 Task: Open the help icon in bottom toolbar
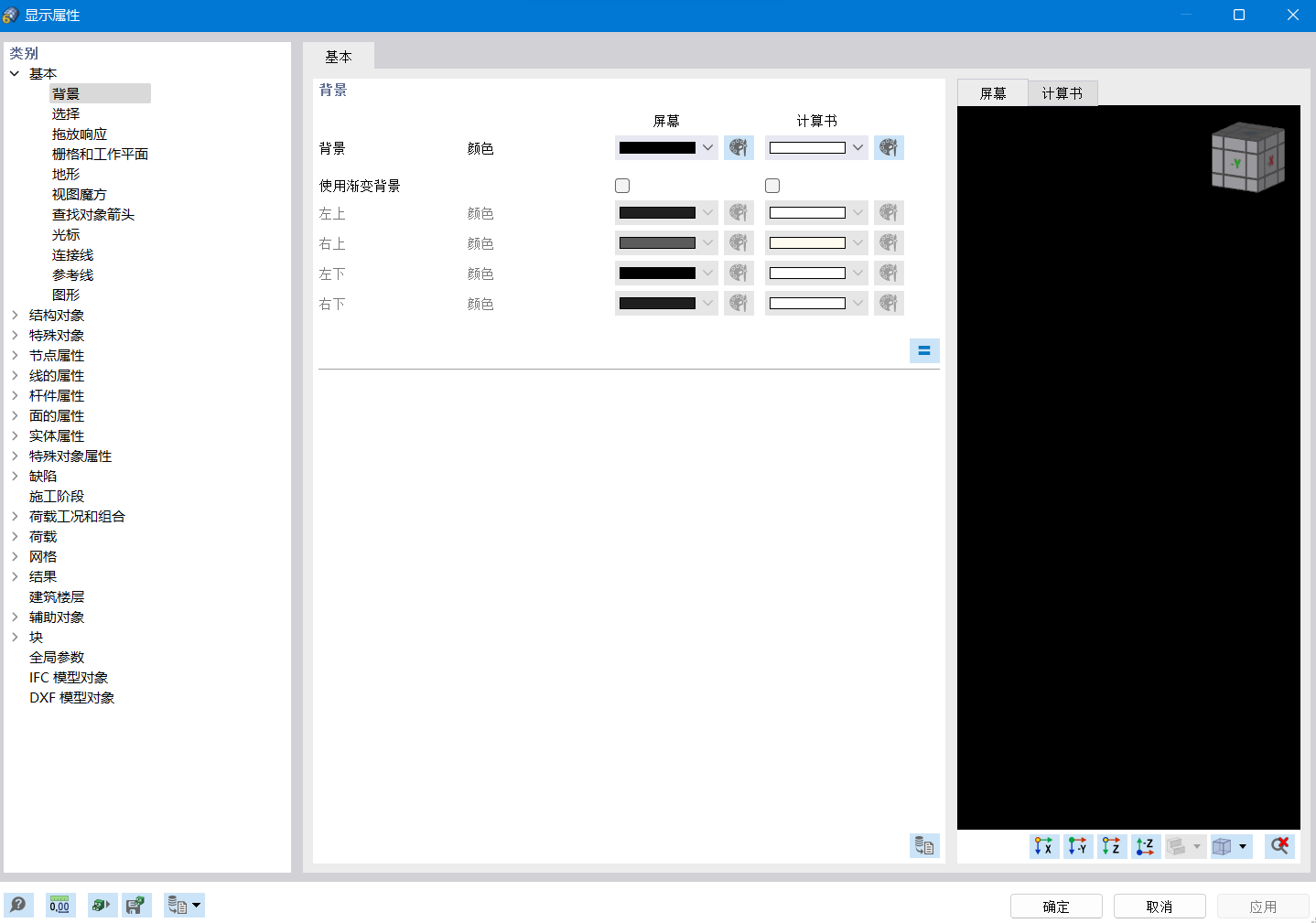click(19, 905)
